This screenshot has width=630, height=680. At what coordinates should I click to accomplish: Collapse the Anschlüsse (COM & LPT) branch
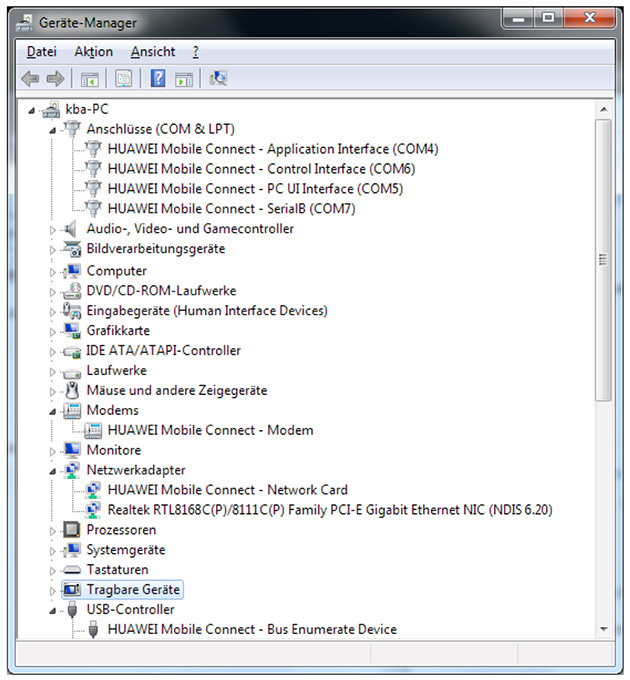tap(52, 130)
